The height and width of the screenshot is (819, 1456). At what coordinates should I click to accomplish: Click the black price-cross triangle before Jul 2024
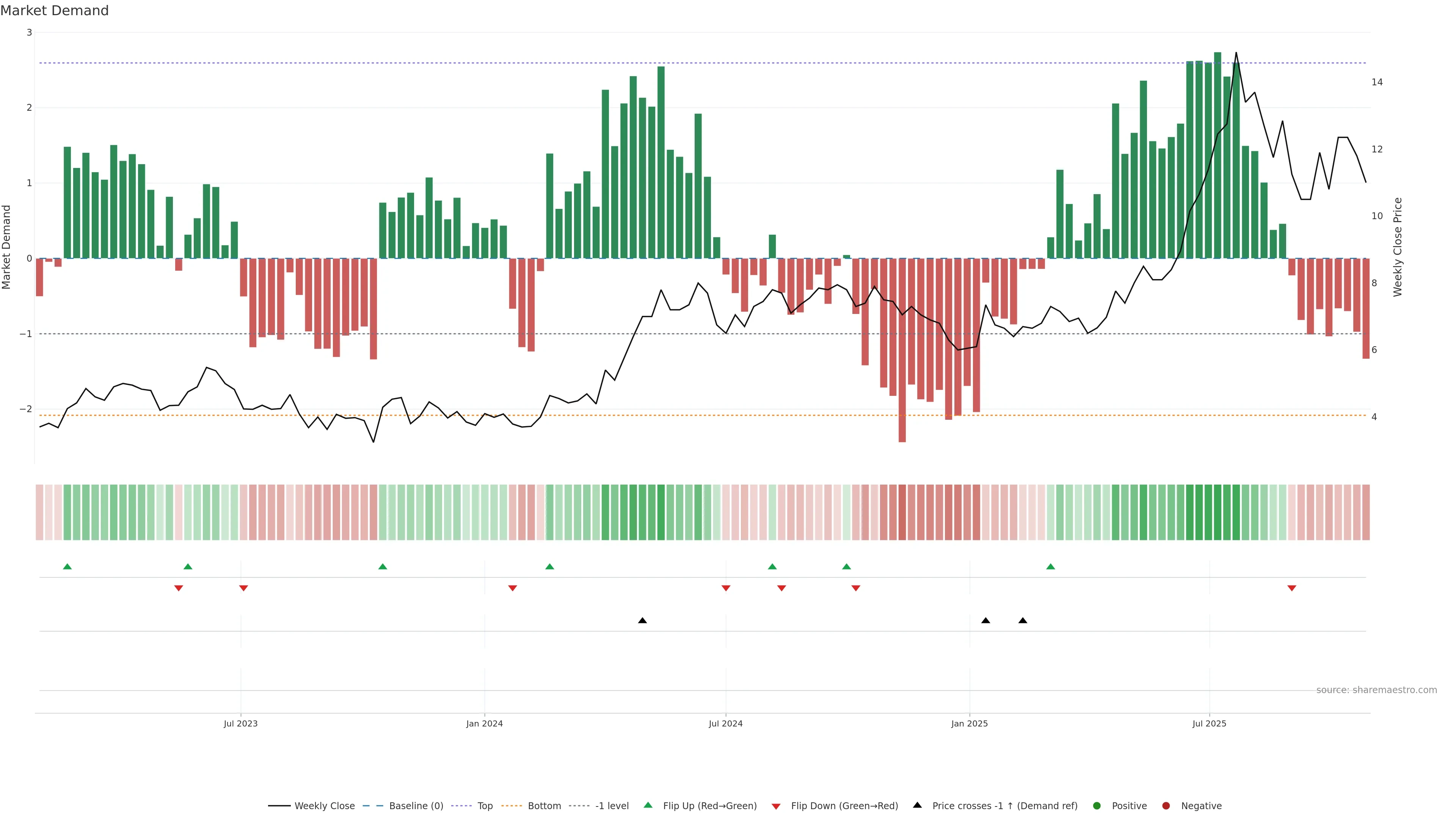(x=642, y=620)
